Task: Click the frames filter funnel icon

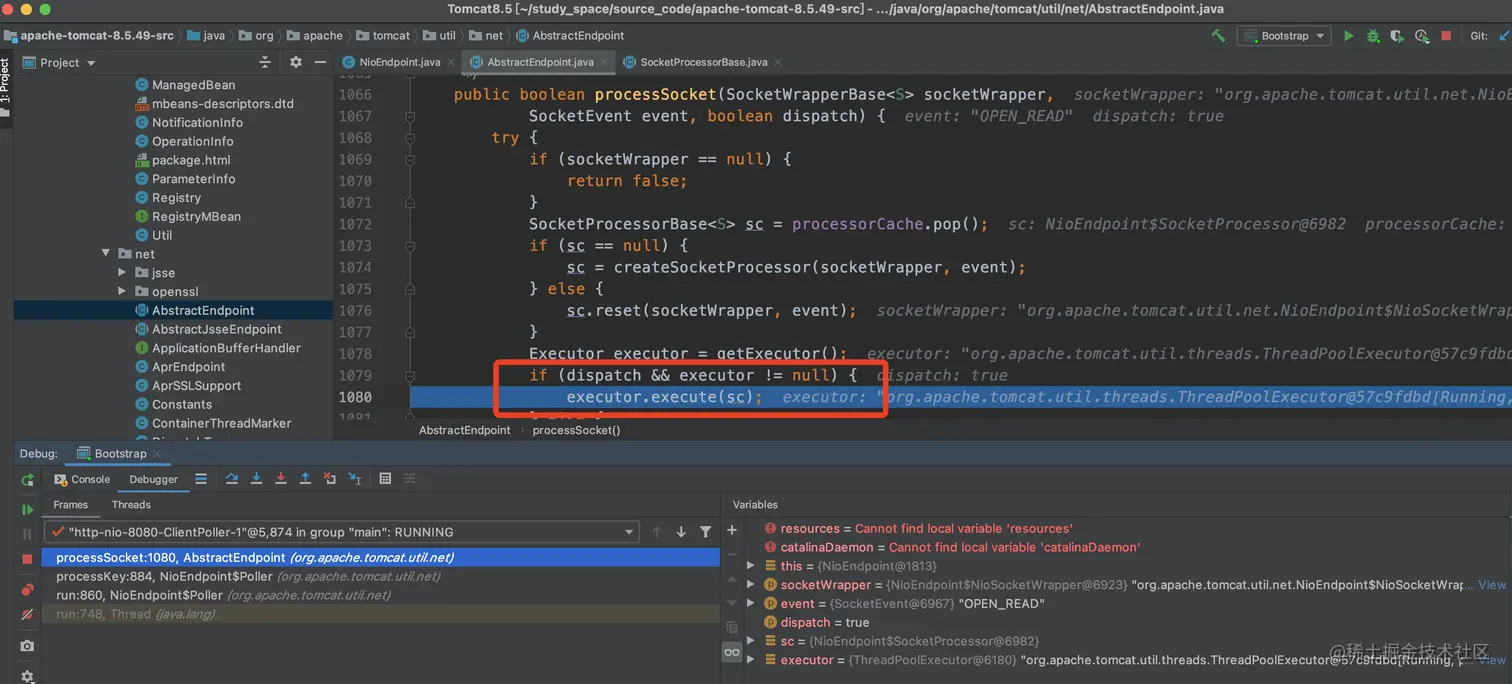Action: (x=706, y=532)
